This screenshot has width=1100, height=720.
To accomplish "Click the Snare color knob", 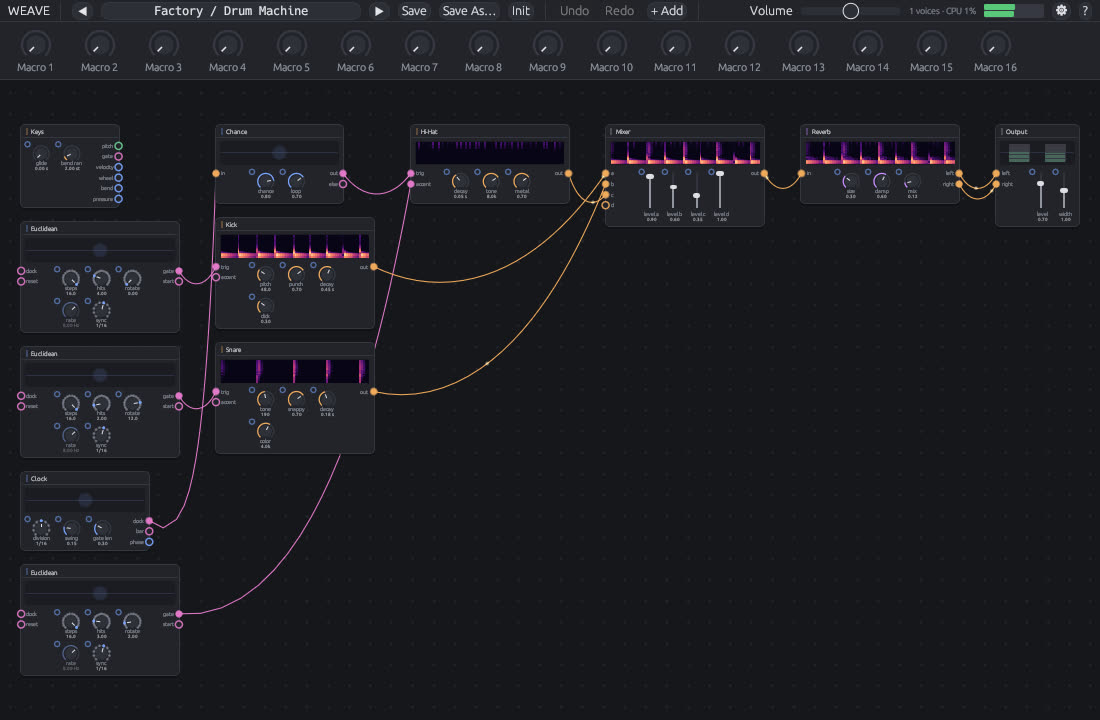I will click(265, 431).
